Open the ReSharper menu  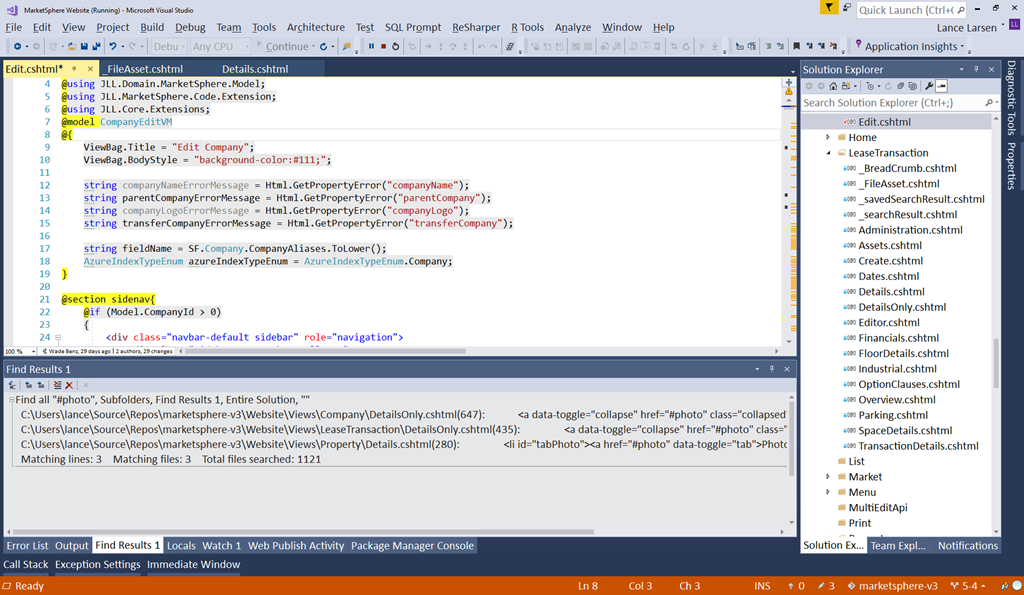click(x=476, y=27)
